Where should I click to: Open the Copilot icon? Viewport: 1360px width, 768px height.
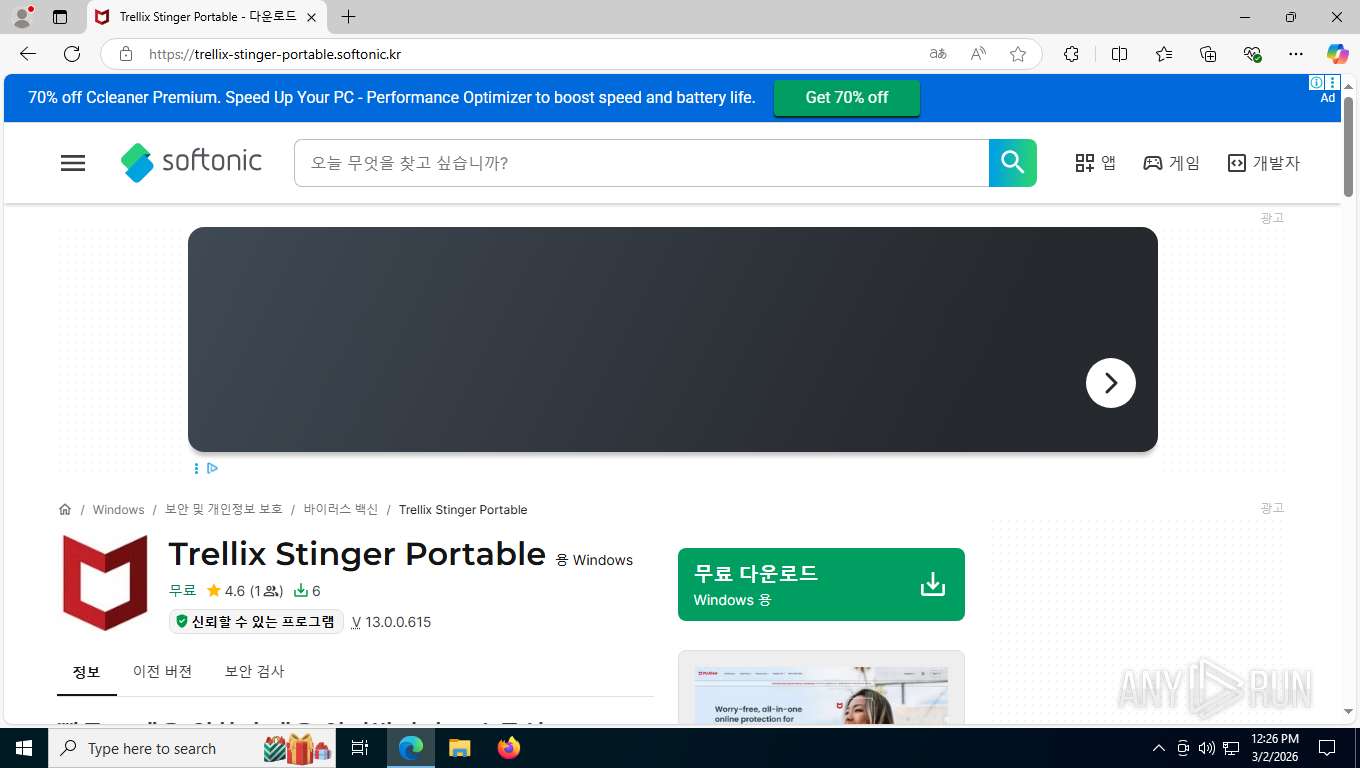click(x=1338, y=54)
